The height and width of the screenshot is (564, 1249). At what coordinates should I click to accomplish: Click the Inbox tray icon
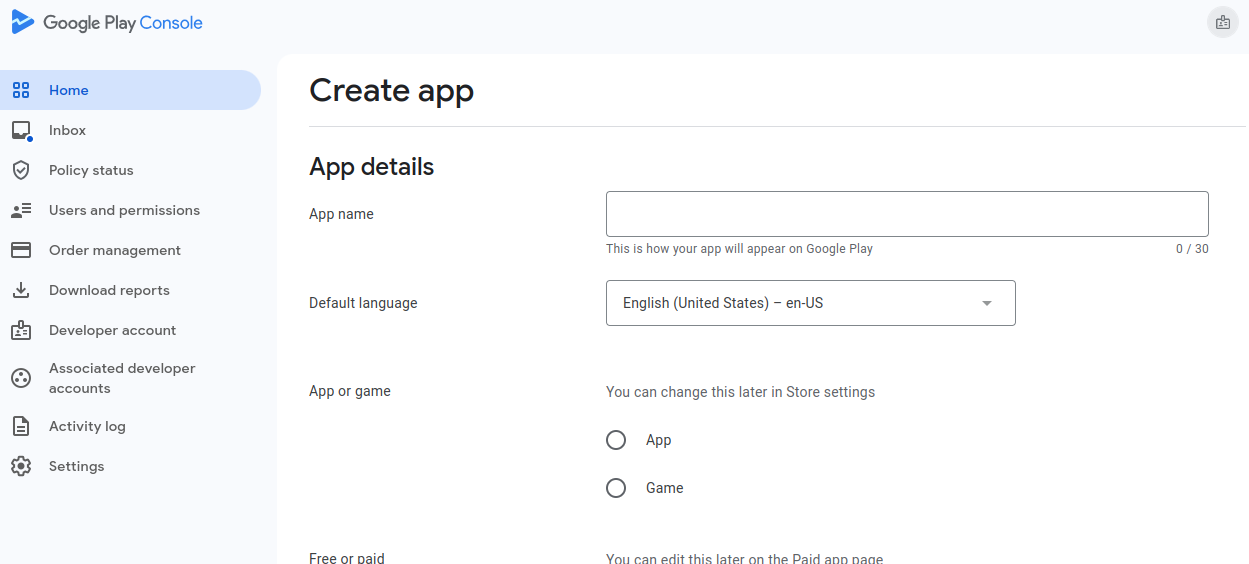pyautogui.click(x=21, y=131)
